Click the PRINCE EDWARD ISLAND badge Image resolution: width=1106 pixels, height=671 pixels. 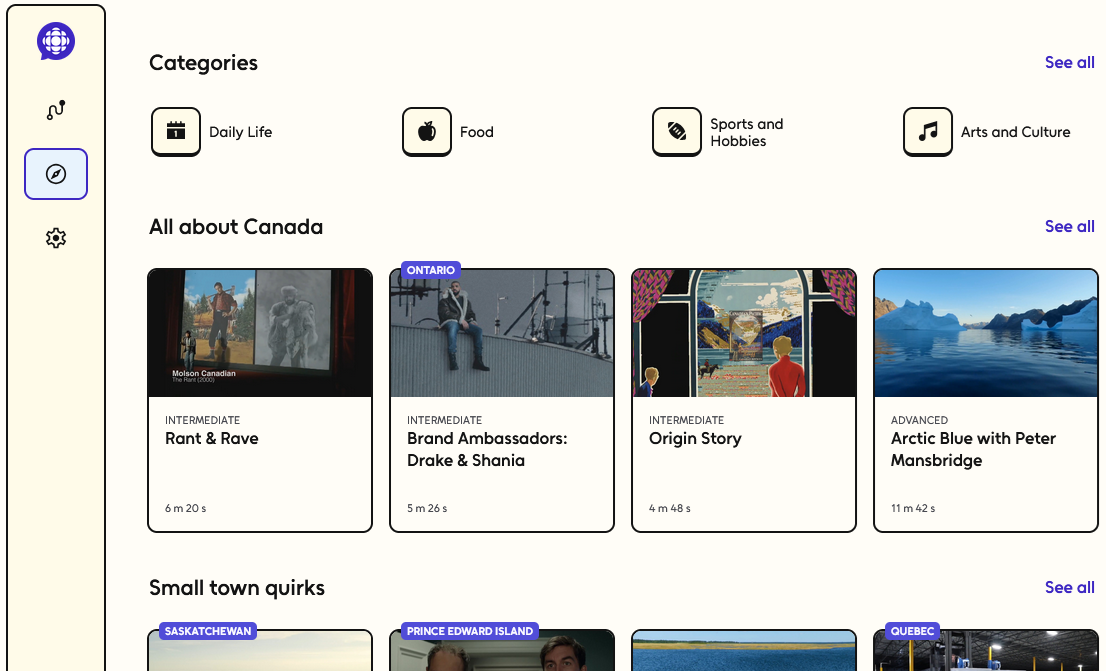tap(470, 631)
